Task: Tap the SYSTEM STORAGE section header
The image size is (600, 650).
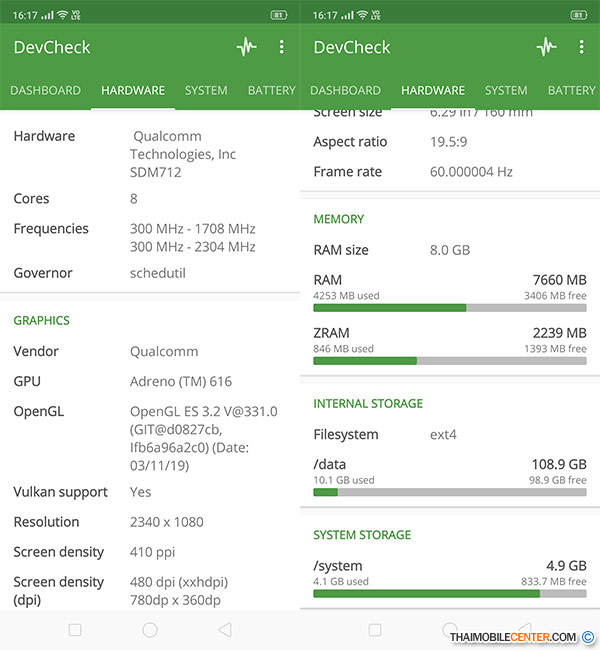Action: [362, 535]
